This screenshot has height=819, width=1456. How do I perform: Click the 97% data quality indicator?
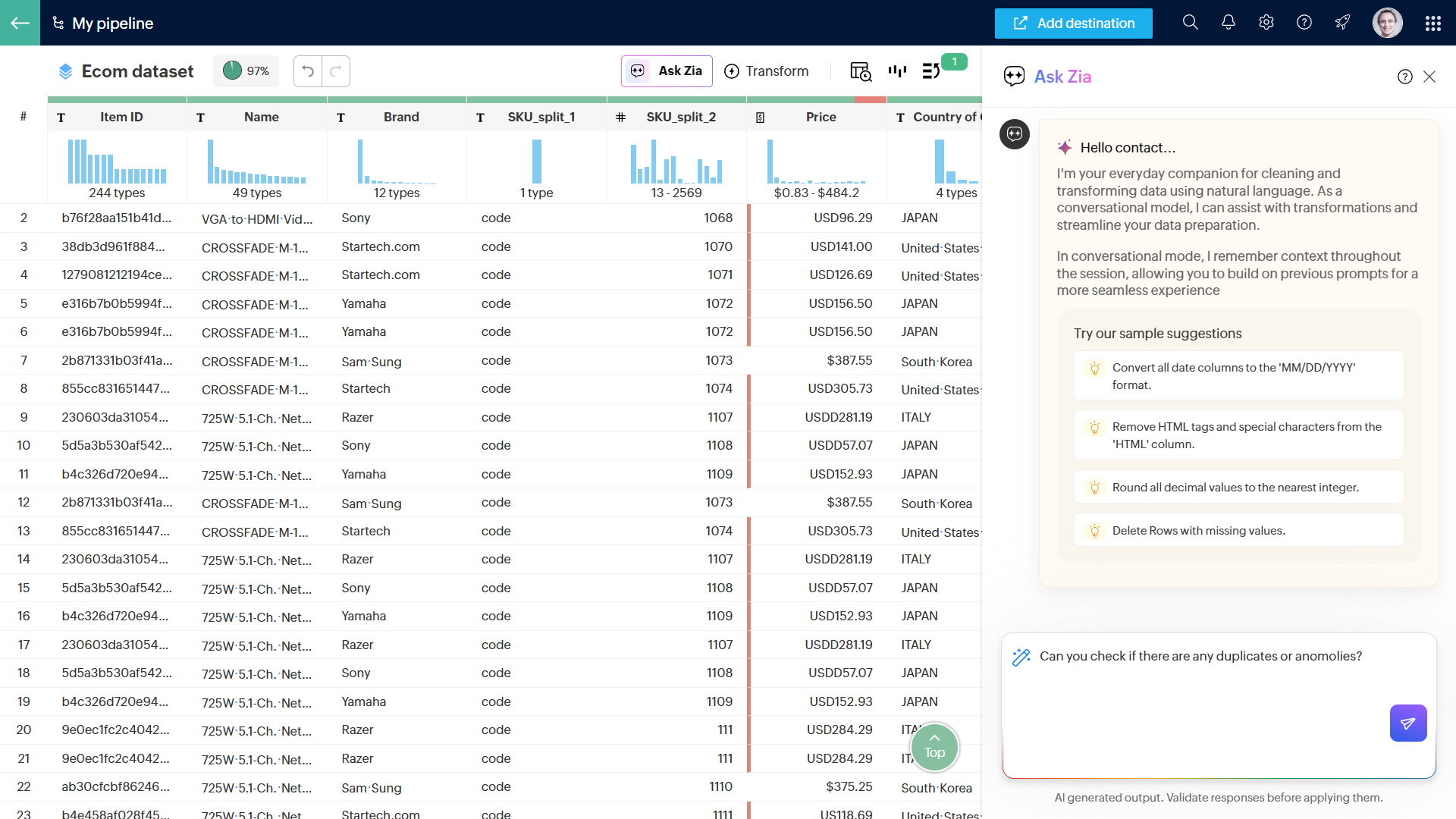(246, 71)
